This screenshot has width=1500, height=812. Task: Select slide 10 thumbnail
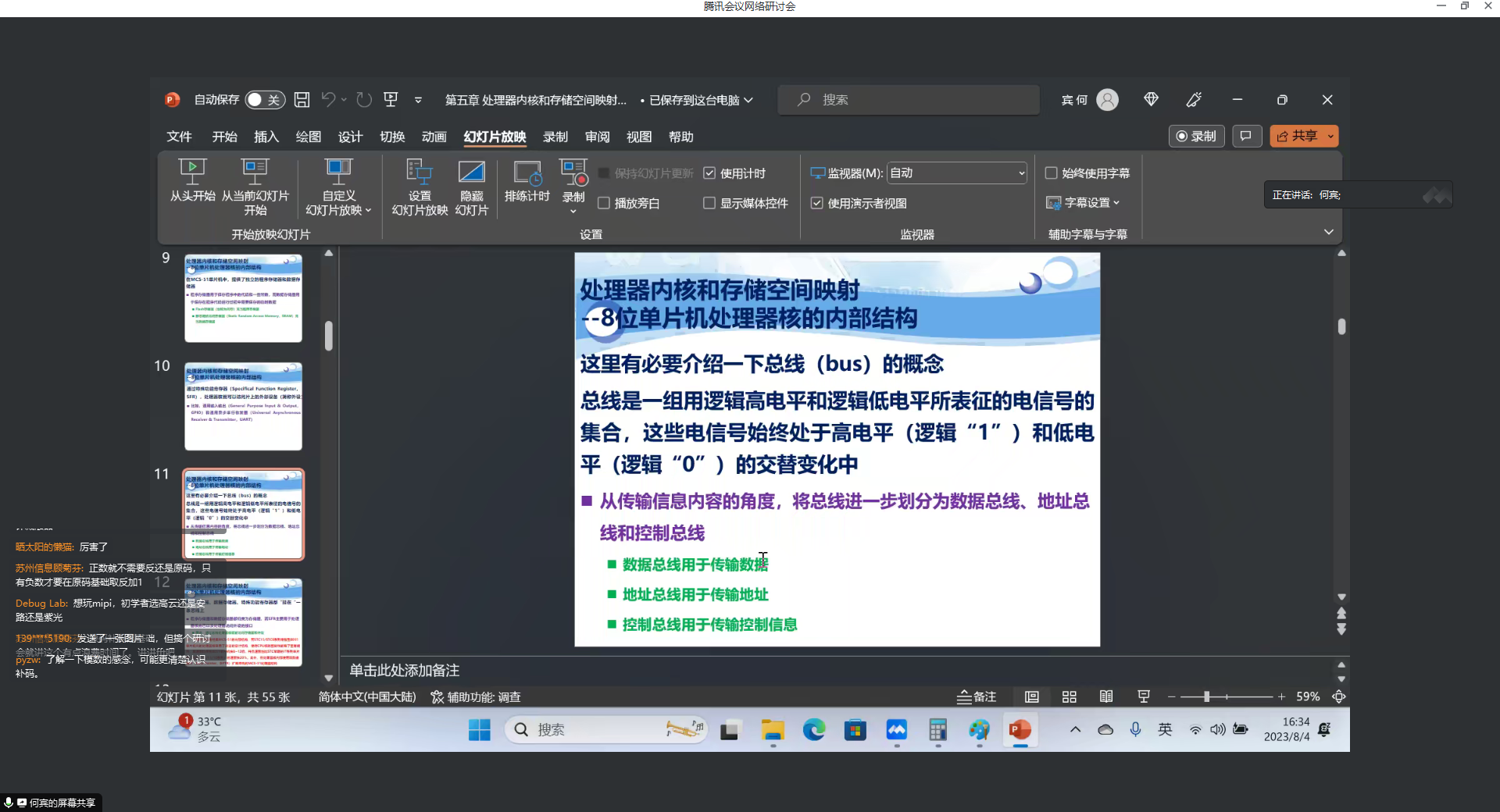click(243, 407)
